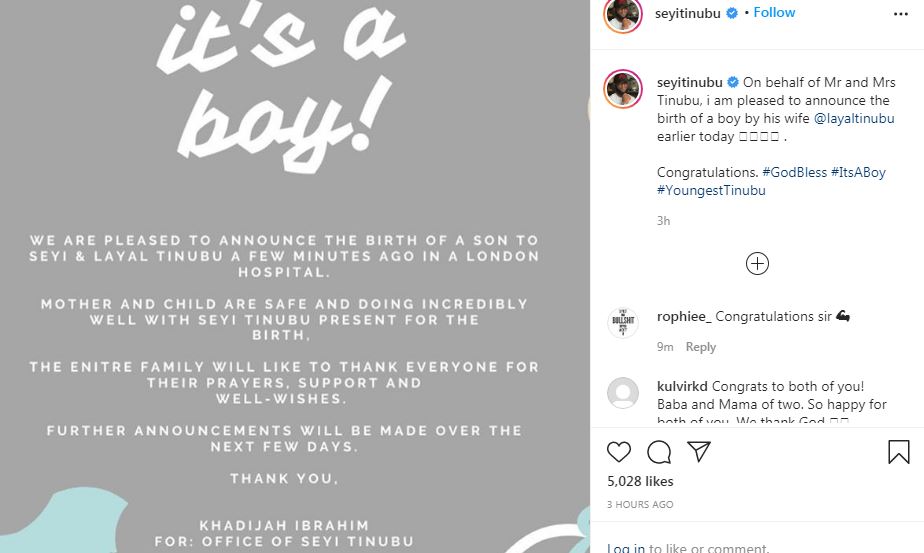
Task: Open the #ItsABoy hashtag
Action: pyautogui.click(x=858, y=173)
